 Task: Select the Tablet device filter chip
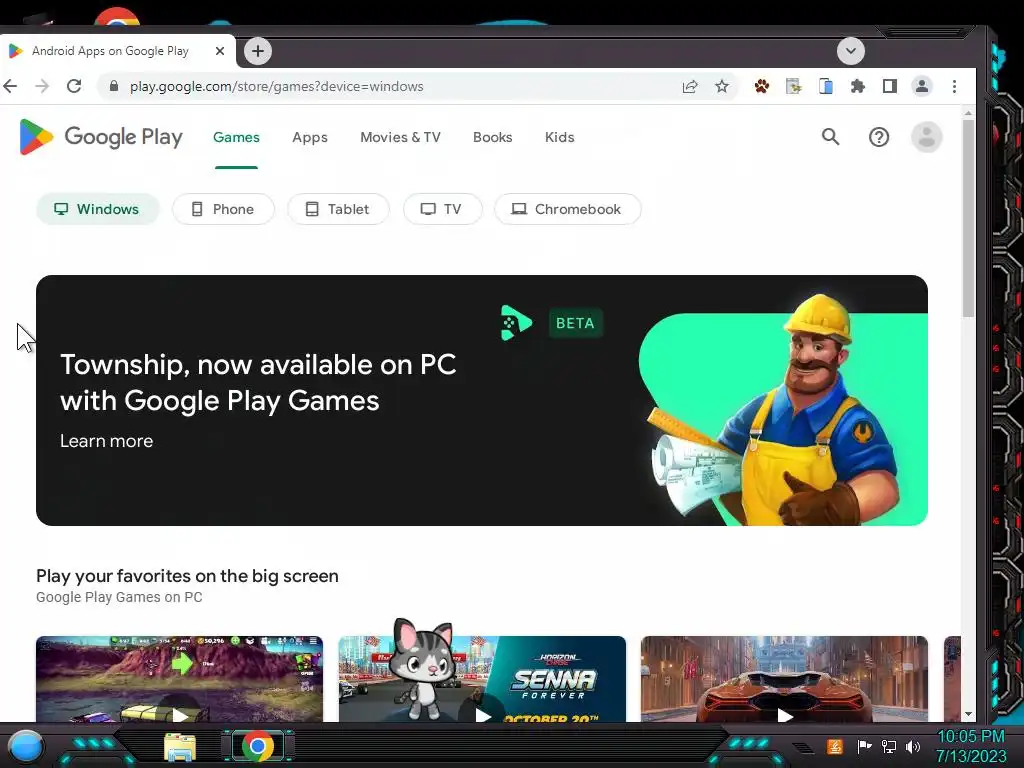pos(338,209)
